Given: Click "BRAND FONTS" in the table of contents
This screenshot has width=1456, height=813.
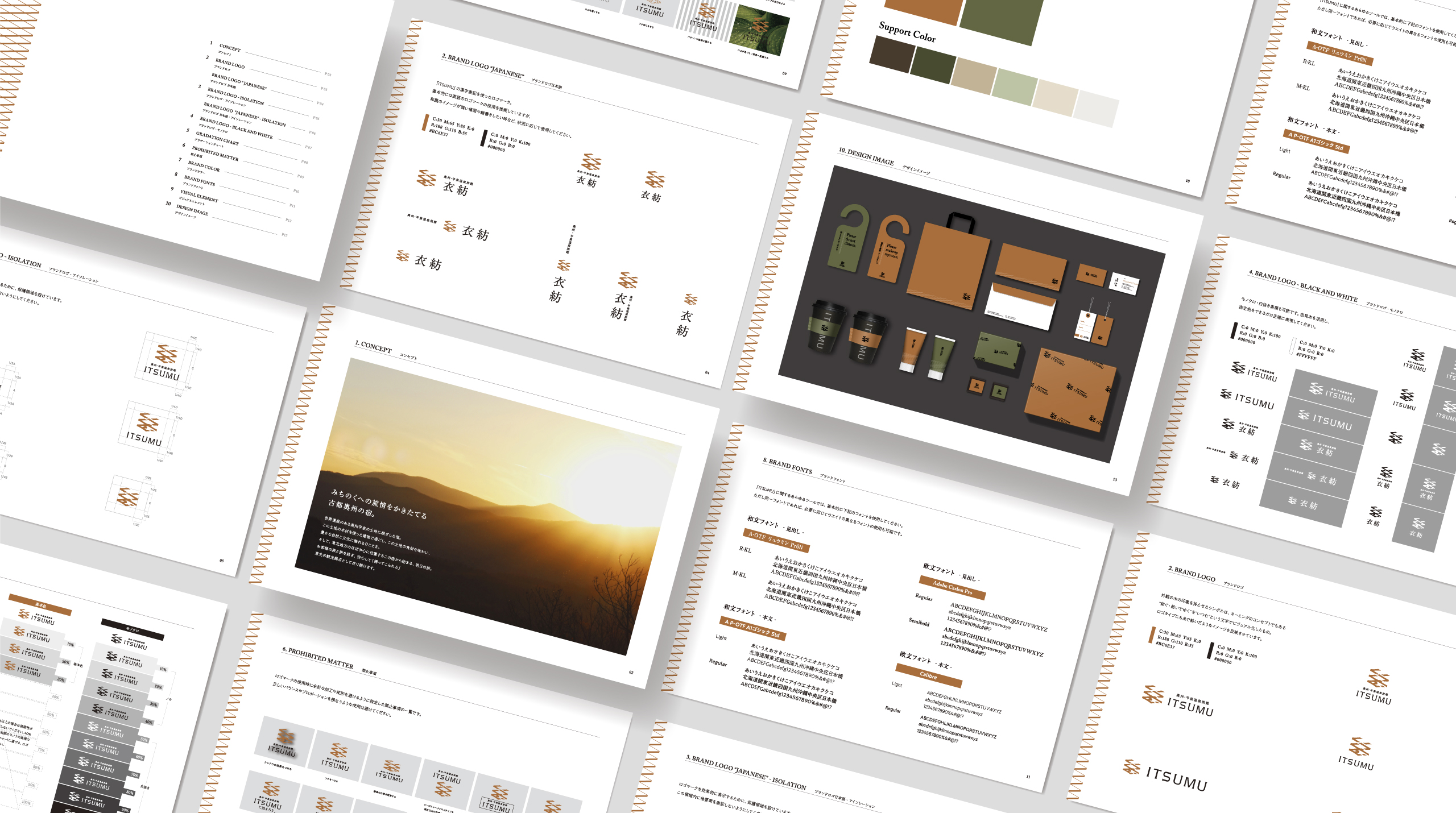Looking at the screenshot, I should tap(199, 181).
